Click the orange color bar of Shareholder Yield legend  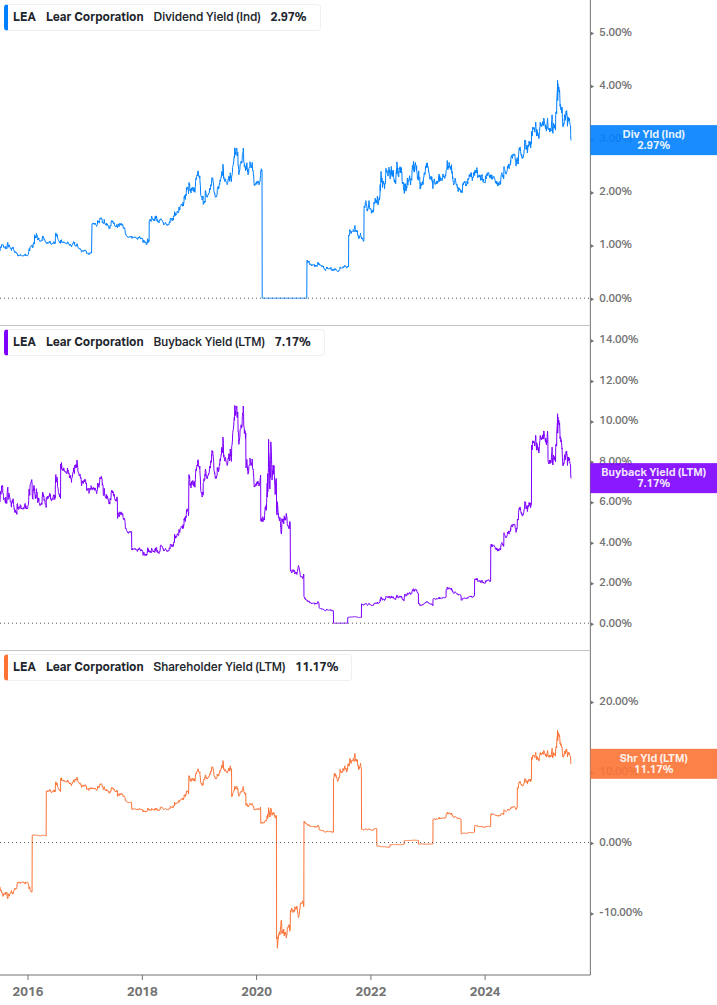click(6, 667)
